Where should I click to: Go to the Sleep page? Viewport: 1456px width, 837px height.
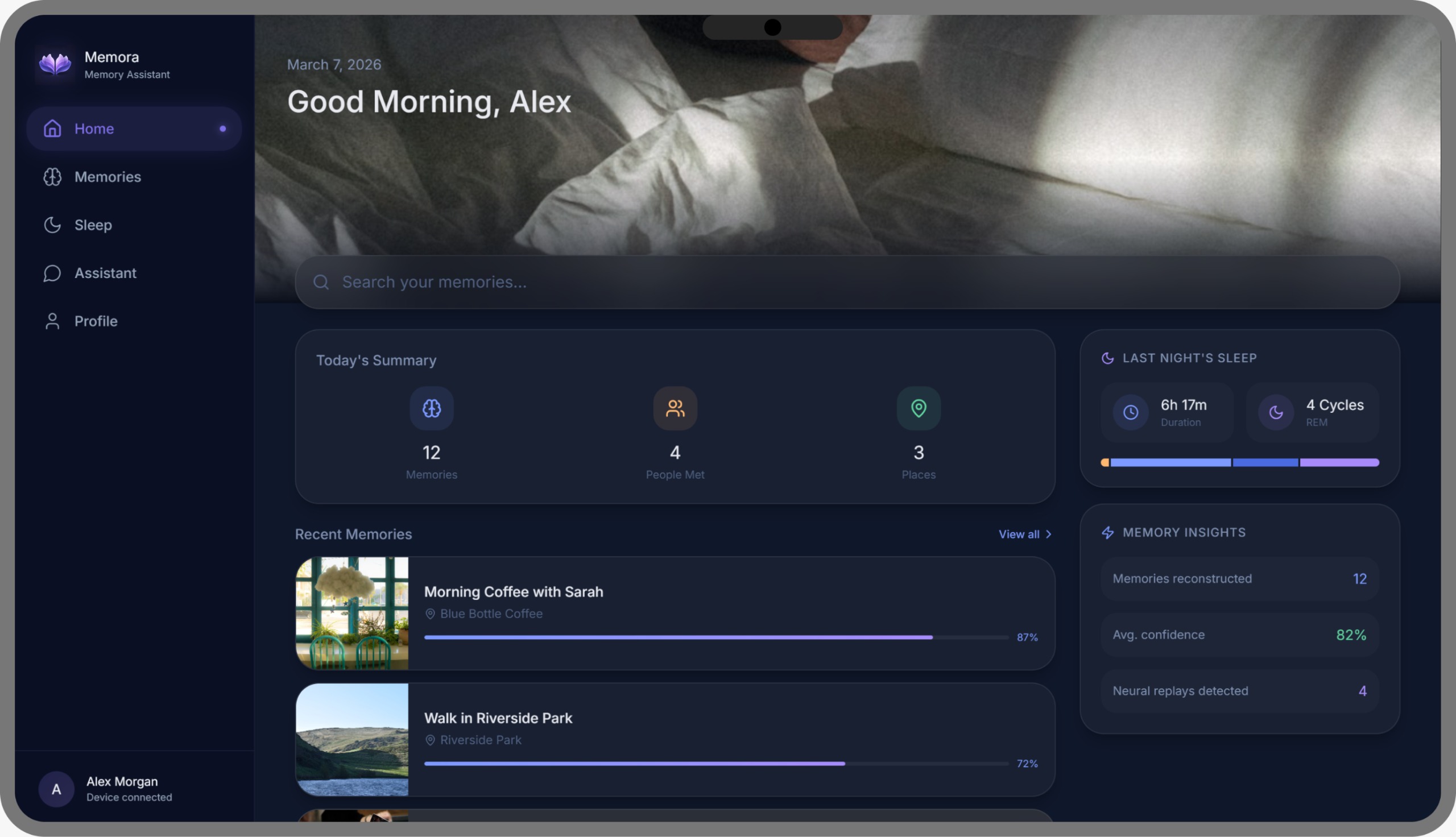pyautogui.click(x=93, y=225)
